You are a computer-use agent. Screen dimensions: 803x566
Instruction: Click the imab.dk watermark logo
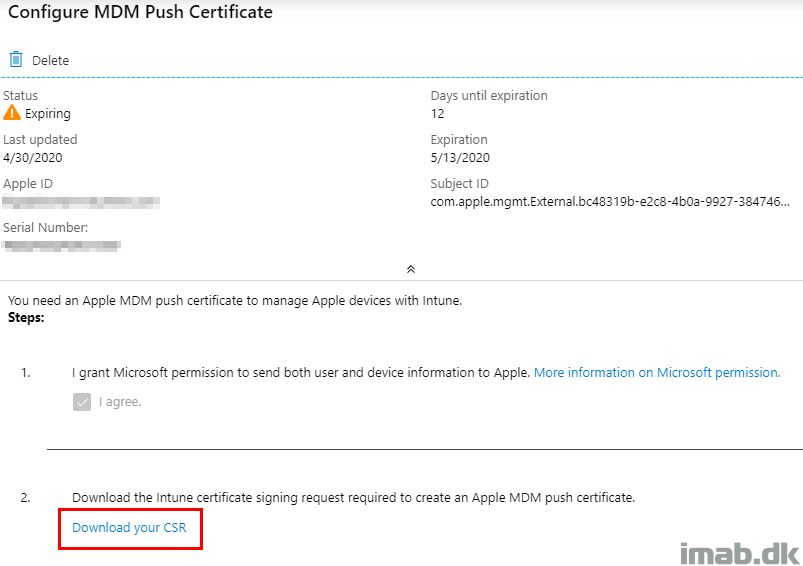(735, 552)
